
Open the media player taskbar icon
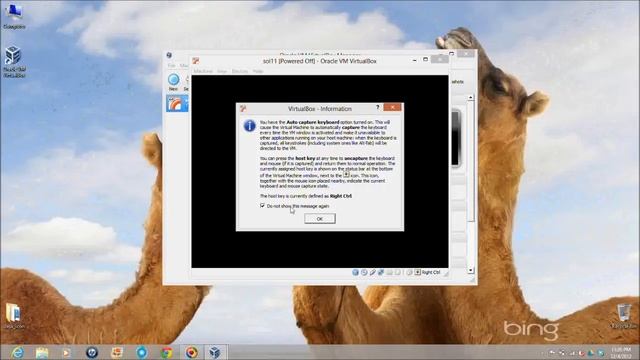pyautogui.click(x=67, y=352)
